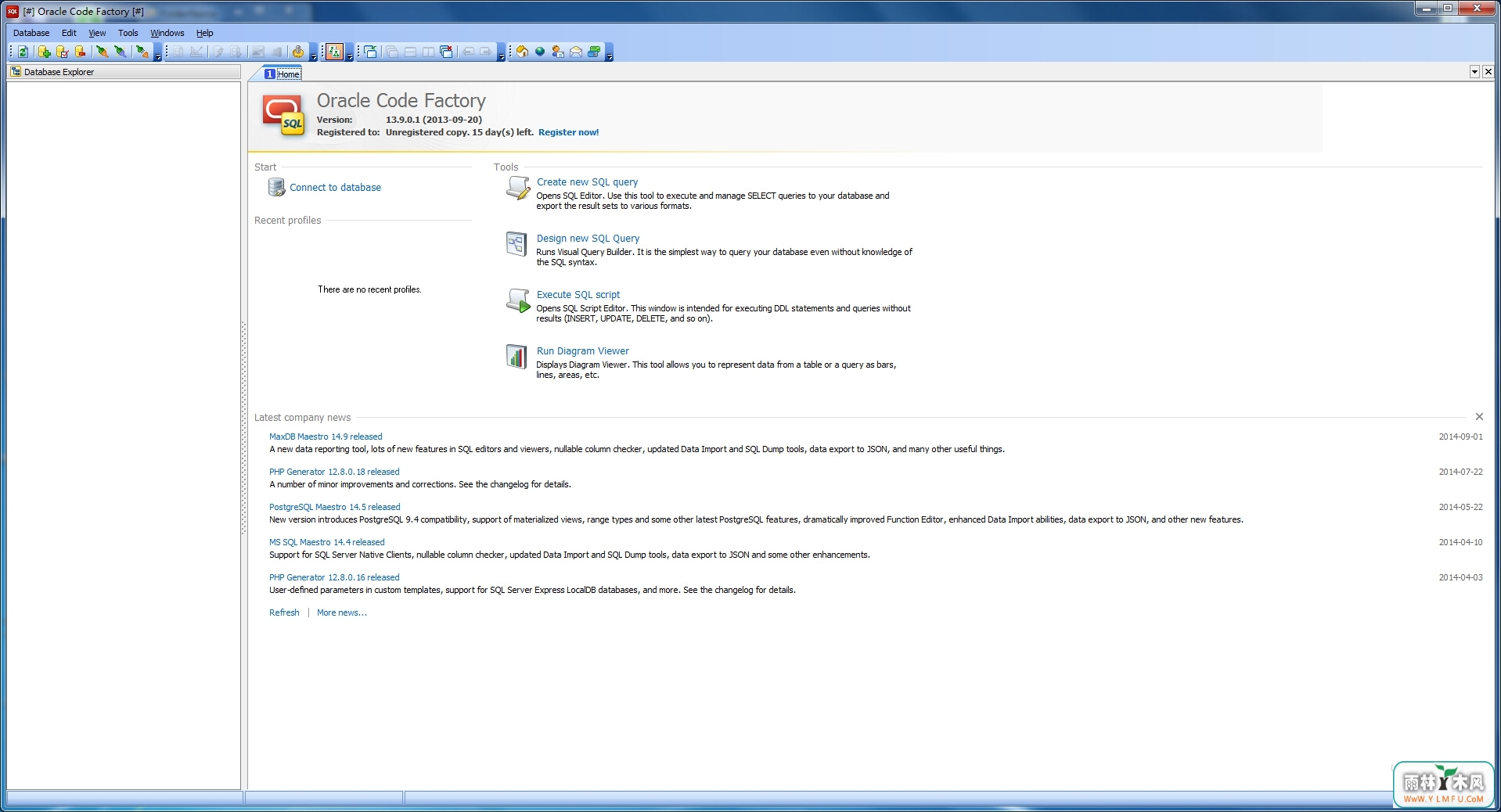Open the Tools menu
The image size is (1501, 812).
[128, 33]
